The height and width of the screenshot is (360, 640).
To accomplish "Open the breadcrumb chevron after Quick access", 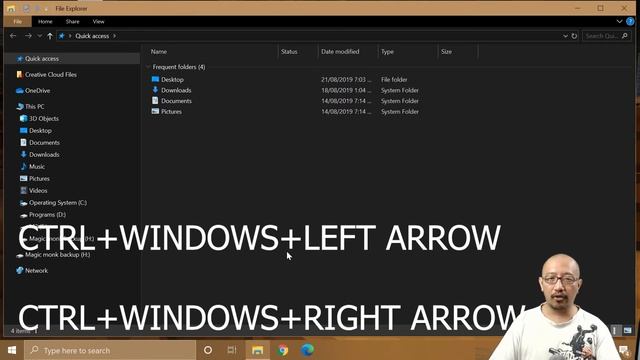I will [x=115, y=36].
